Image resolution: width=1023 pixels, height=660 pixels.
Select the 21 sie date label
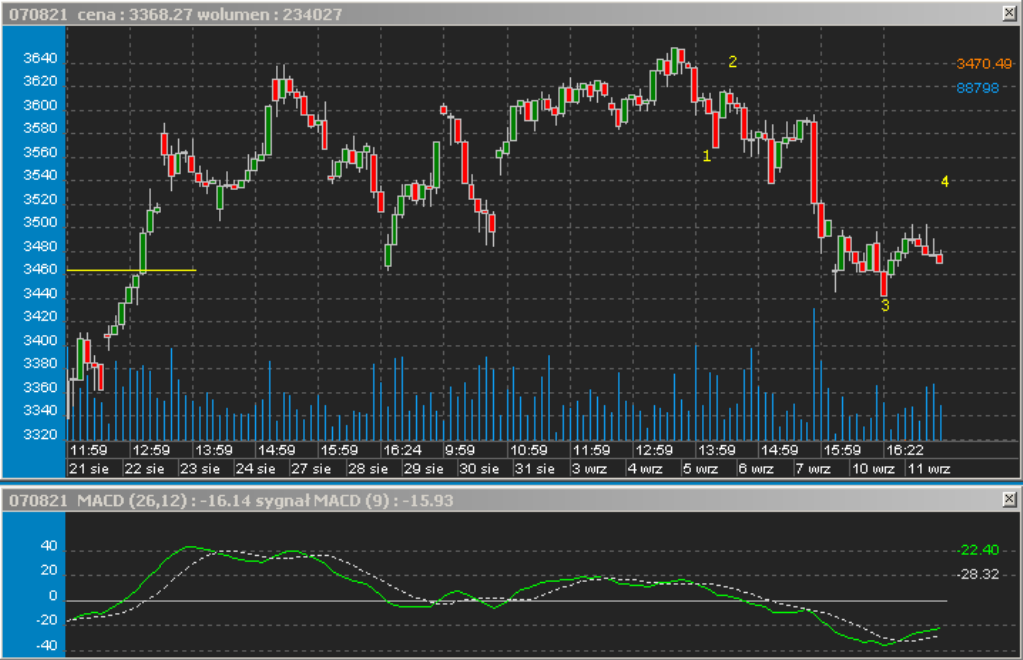pyautogui.click(x=88, y=468)
